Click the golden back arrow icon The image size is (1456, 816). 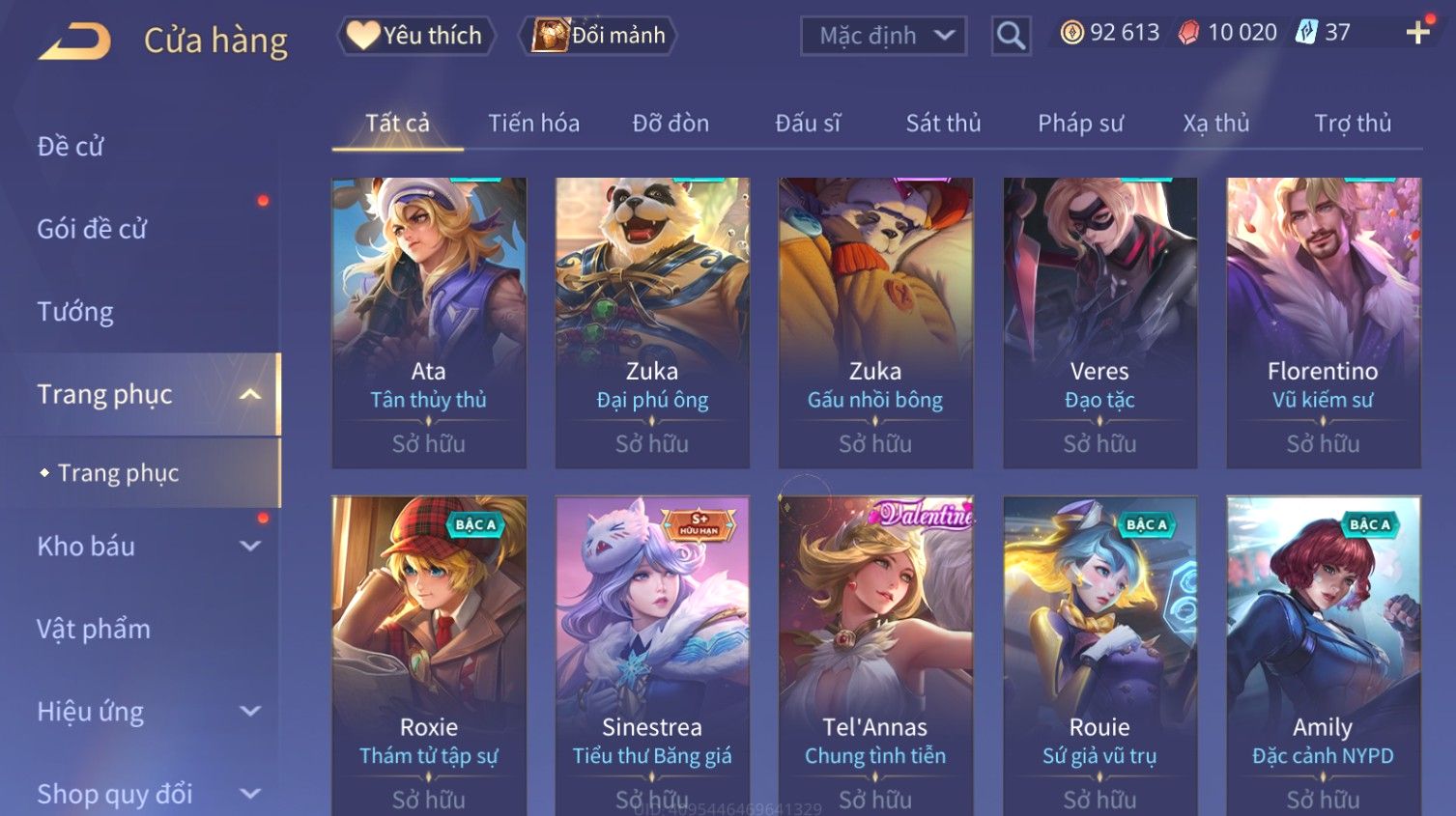[x=74, y=42]
